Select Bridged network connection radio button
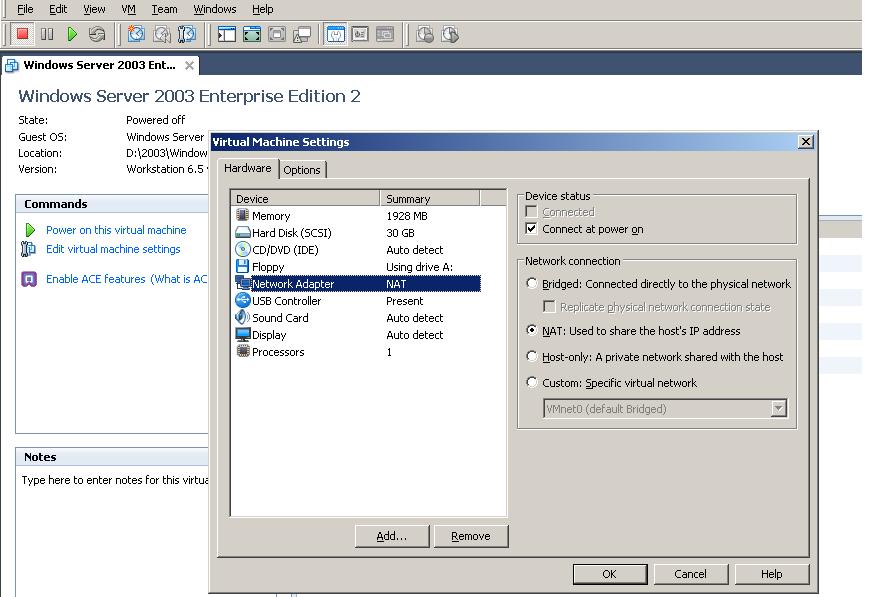This screenshot has height=597, width=872. [x=532, y=284]
